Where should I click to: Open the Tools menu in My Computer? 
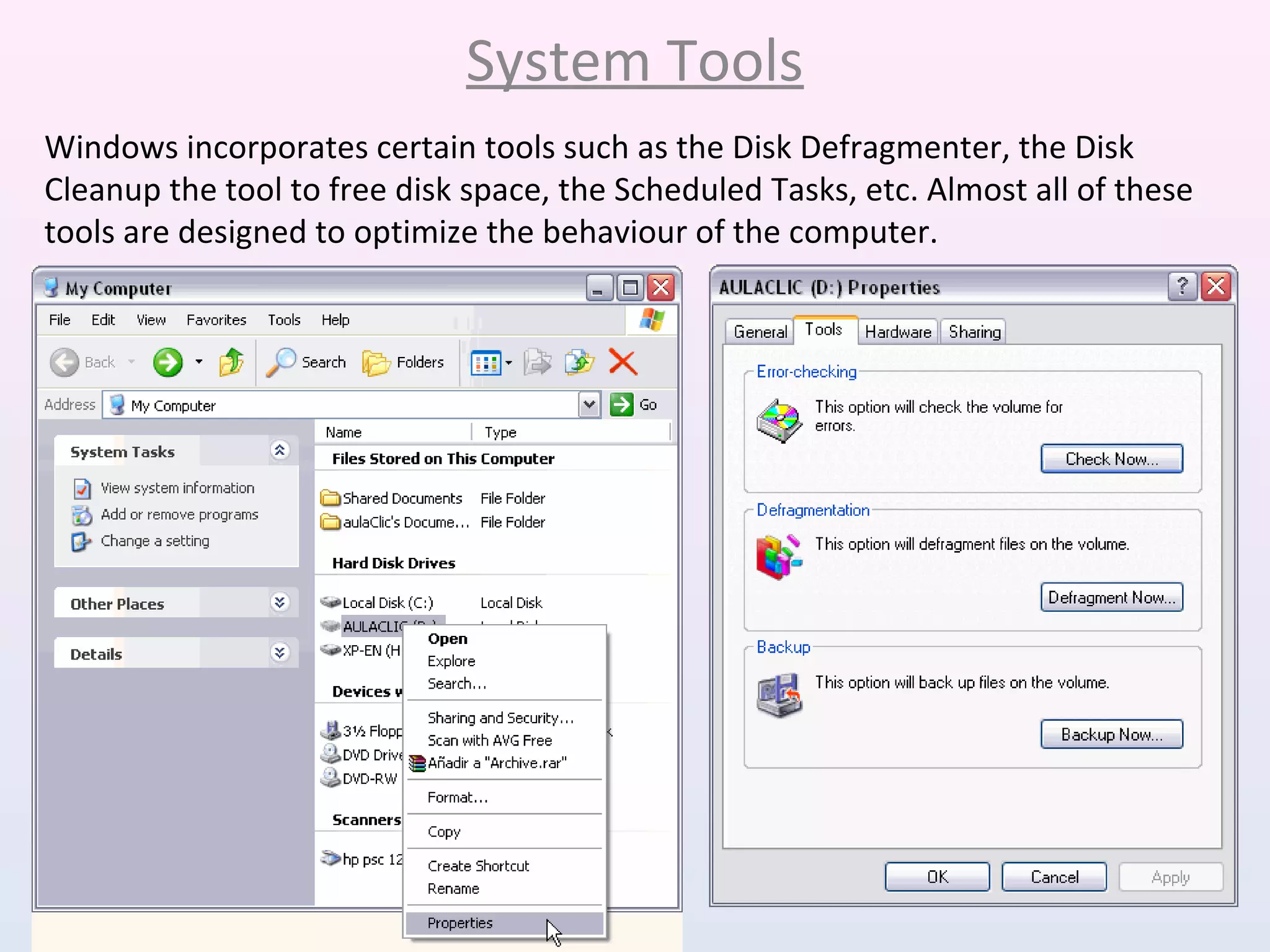click(284, 320)
